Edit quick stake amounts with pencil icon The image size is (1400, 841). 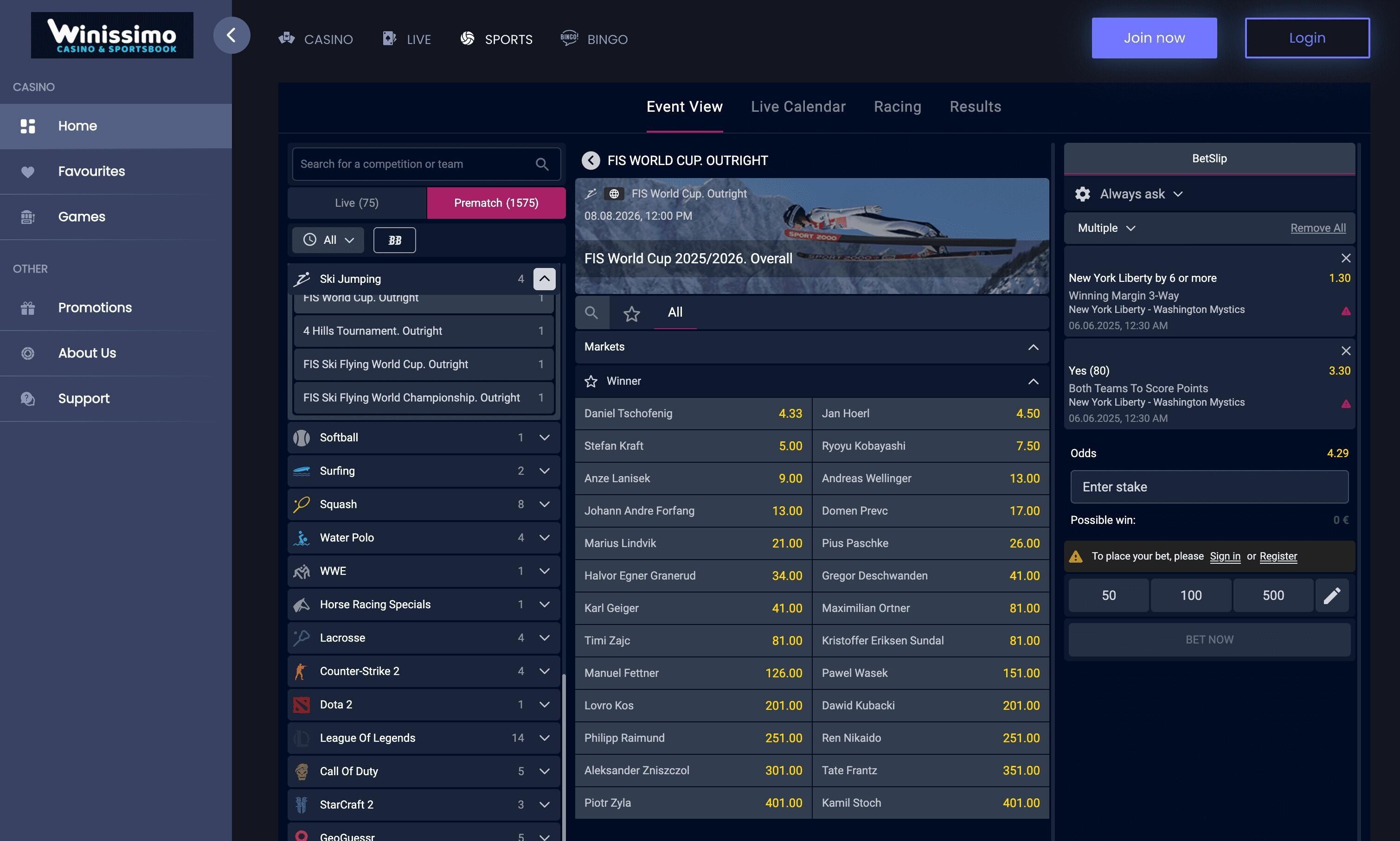(1331, 595)
